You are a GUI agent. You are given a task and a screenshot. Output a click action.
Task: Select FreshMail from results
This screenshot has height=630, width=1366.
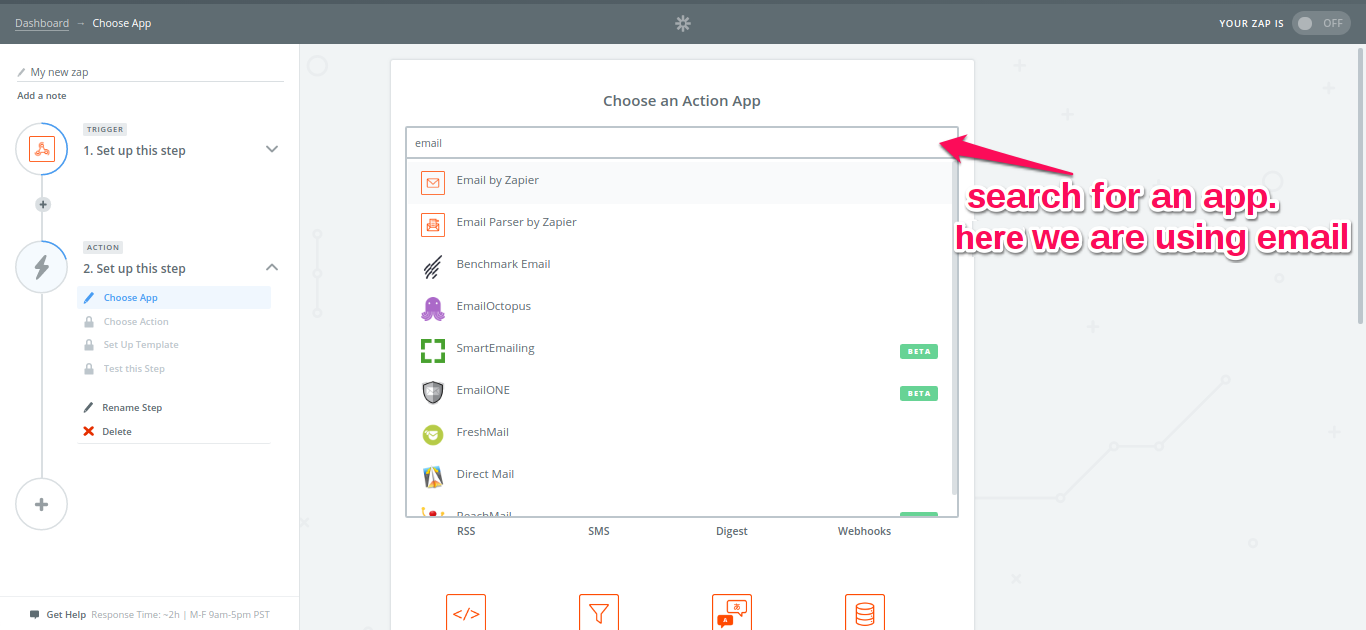[x=680, y=433]
